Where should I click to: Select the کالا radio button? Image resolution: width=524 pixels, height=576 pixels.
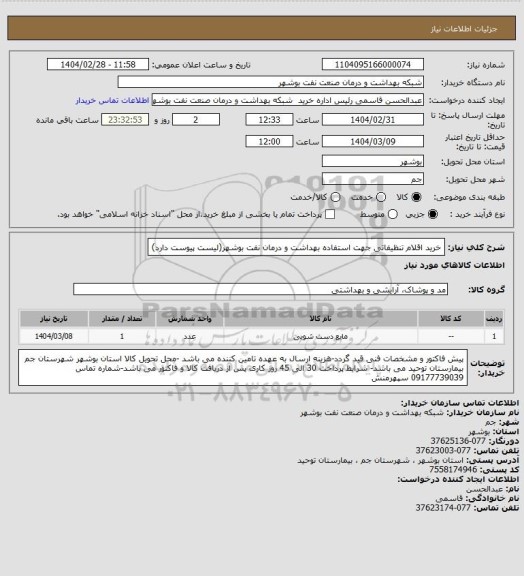[x=416, y=197]
